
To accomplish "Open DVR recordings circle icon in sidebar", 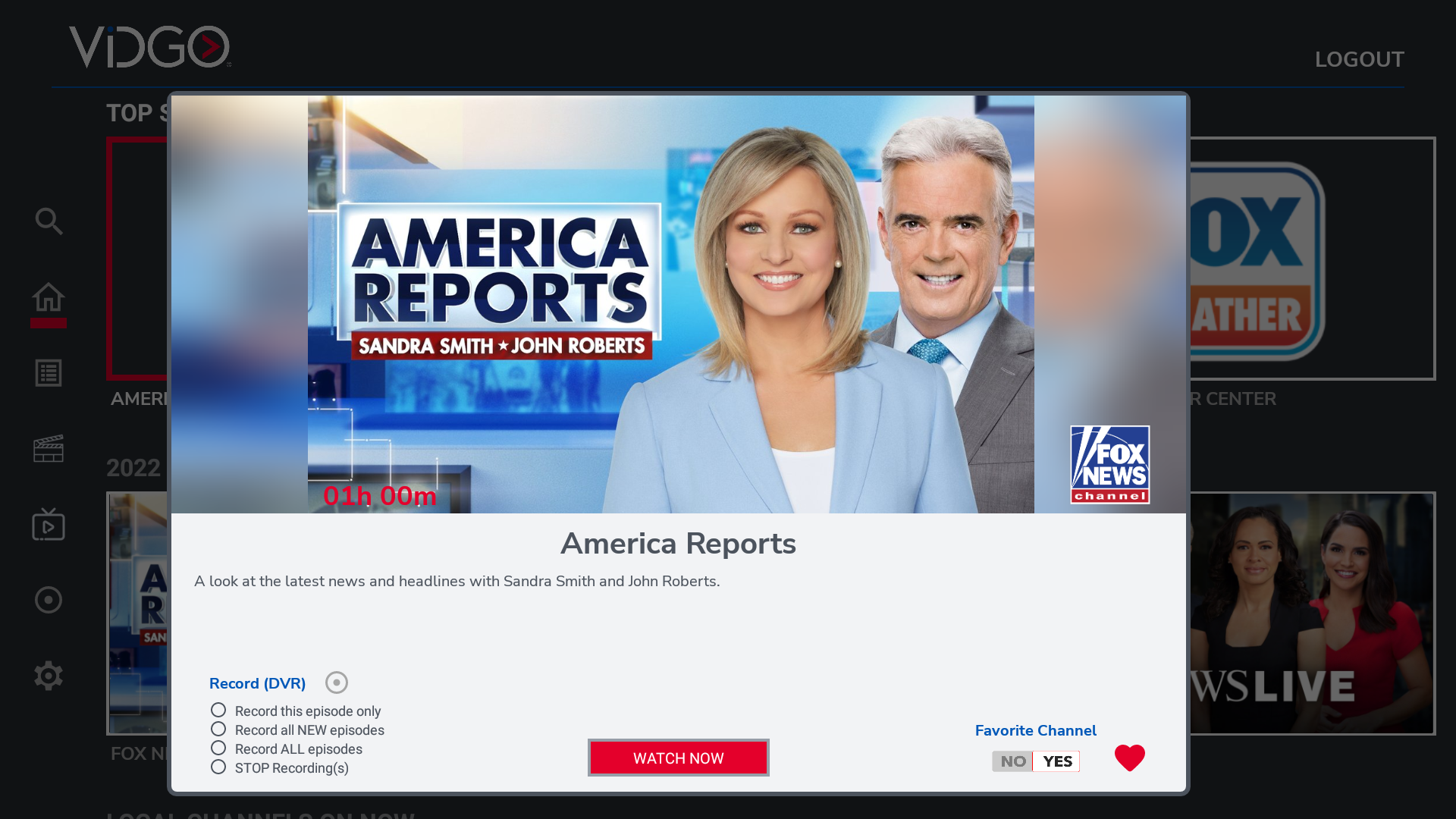I will (49, 600).
